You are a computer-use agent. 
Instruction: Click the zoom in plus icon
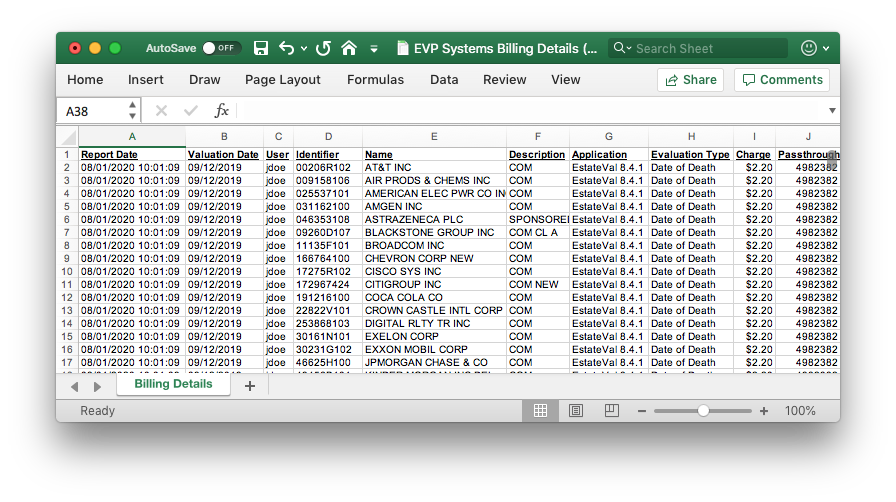[764, 411]
